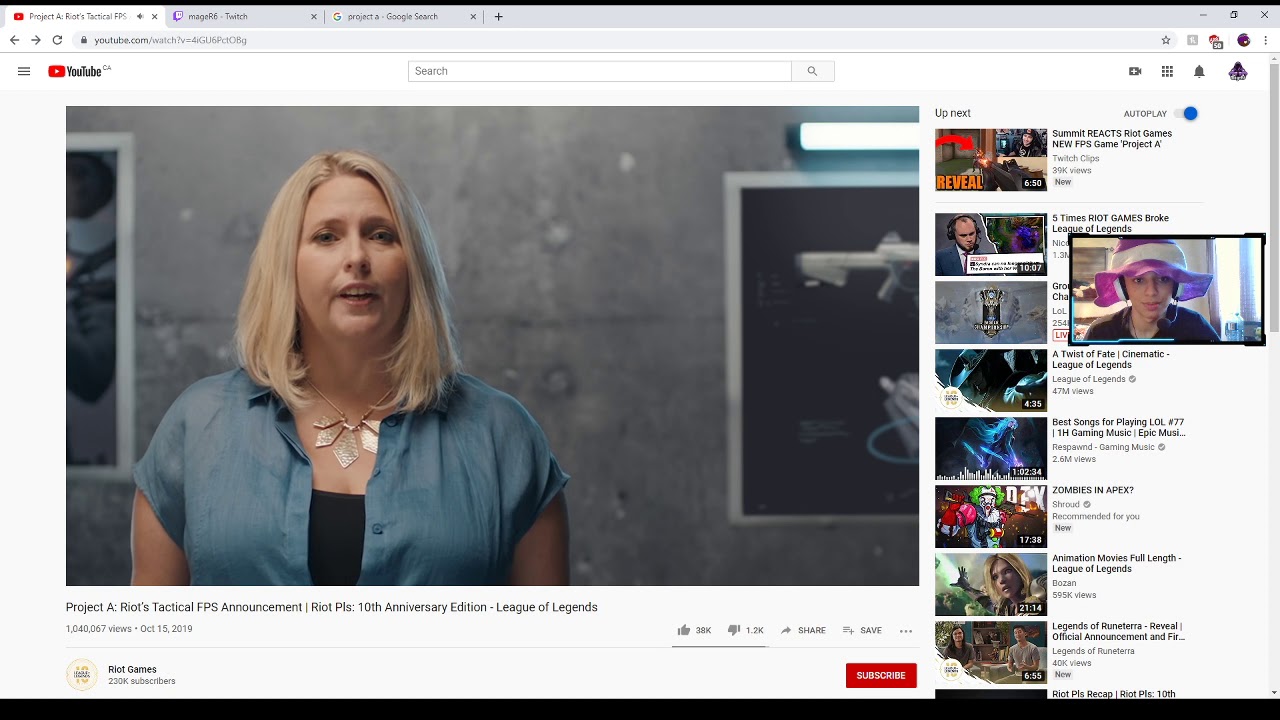The height and width of the screenshot is (720, 1280).
Task: Close the mageR6 Twitch tab
Action: tap(314, 17)
